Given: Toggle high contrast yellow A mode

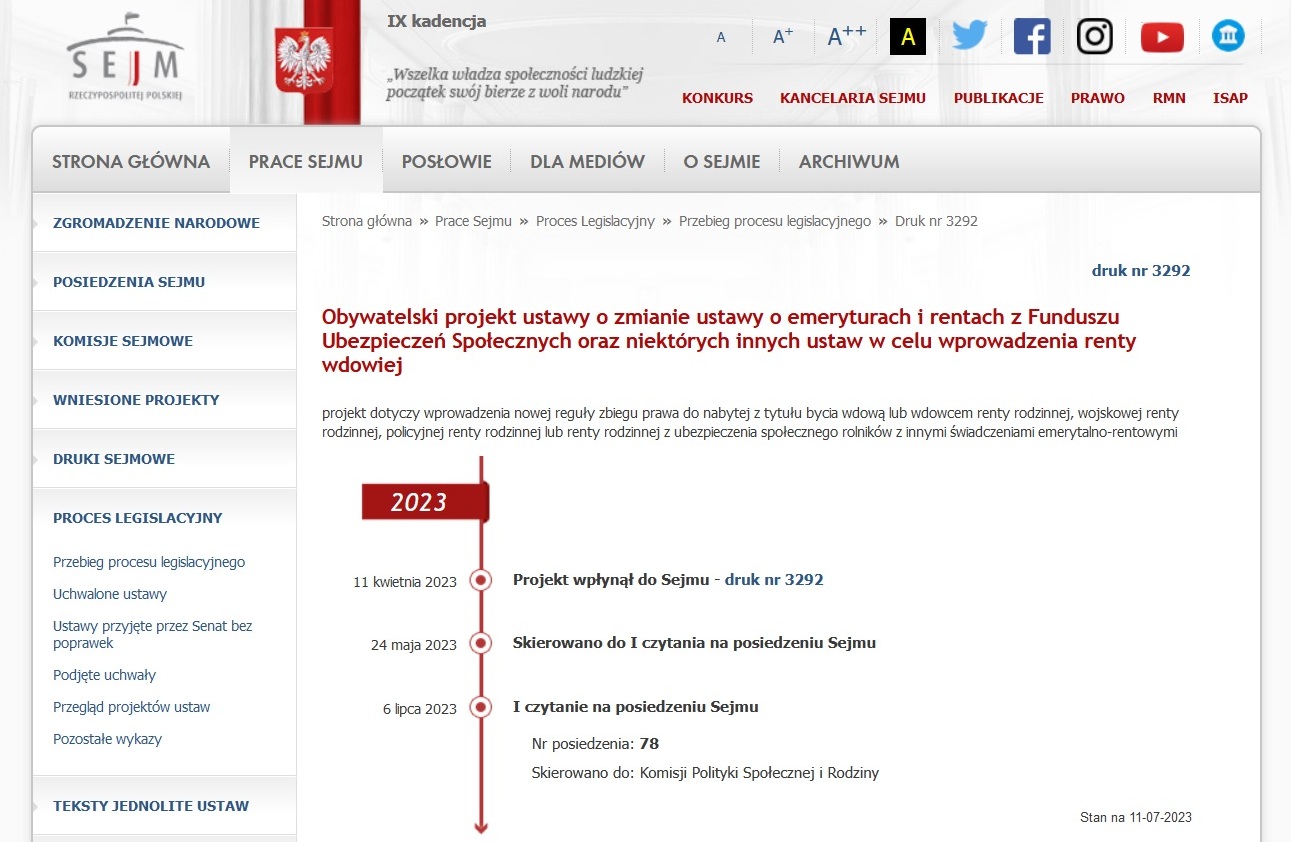Looking at the screenshot, I should pyautogui.click(x=907, y=37).
